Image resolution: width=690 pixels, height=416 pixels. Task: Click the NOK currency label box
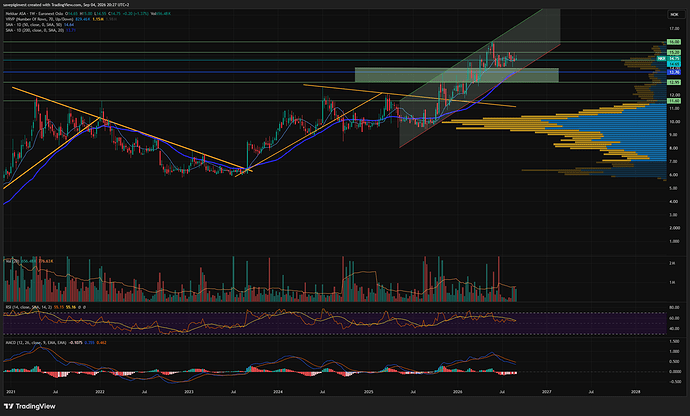pyautogui.click(x=674, y=15)
